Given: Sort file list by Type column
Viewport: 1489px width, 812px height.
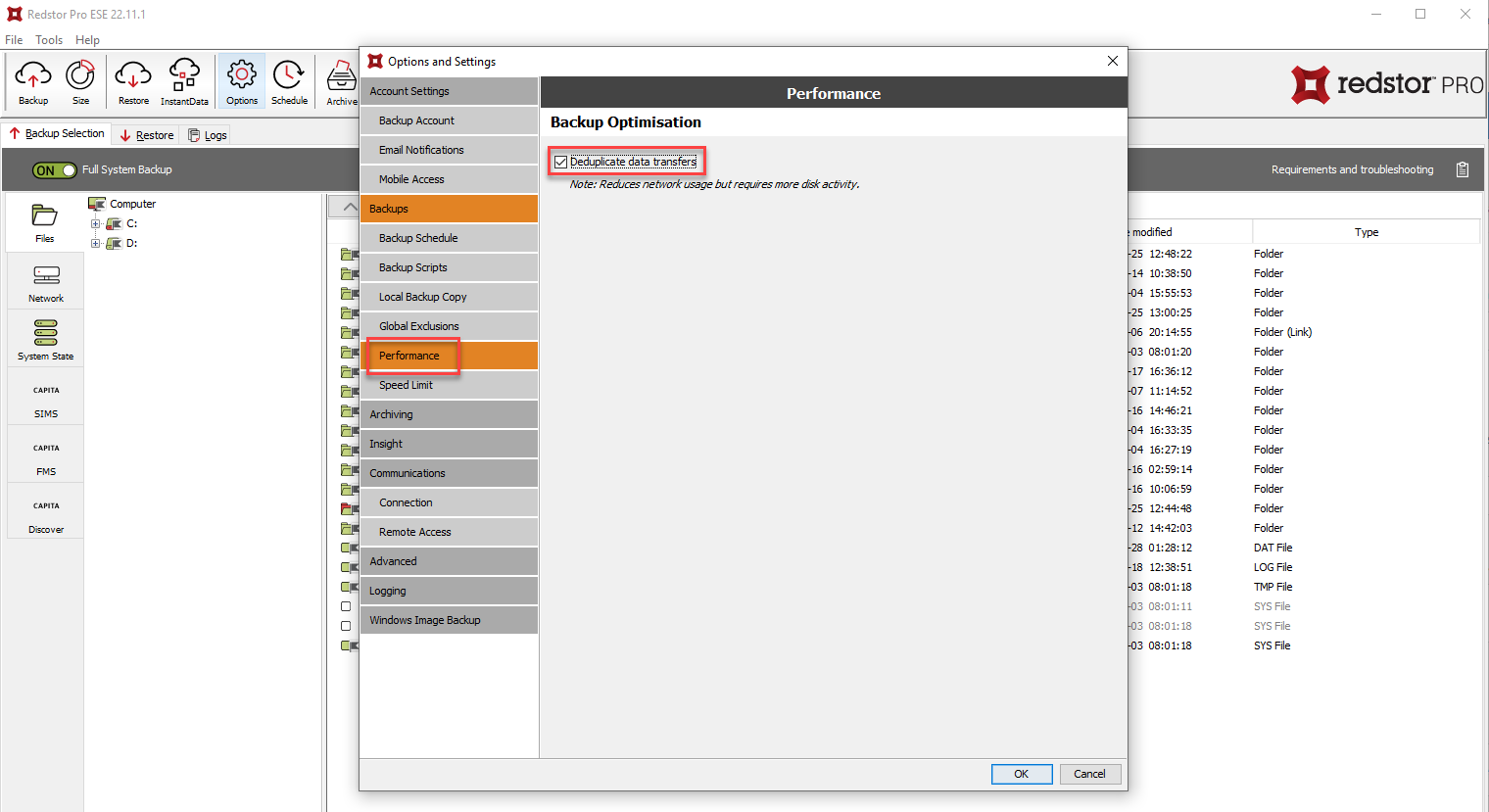Looking at the screenshot, I should 1366,232.
